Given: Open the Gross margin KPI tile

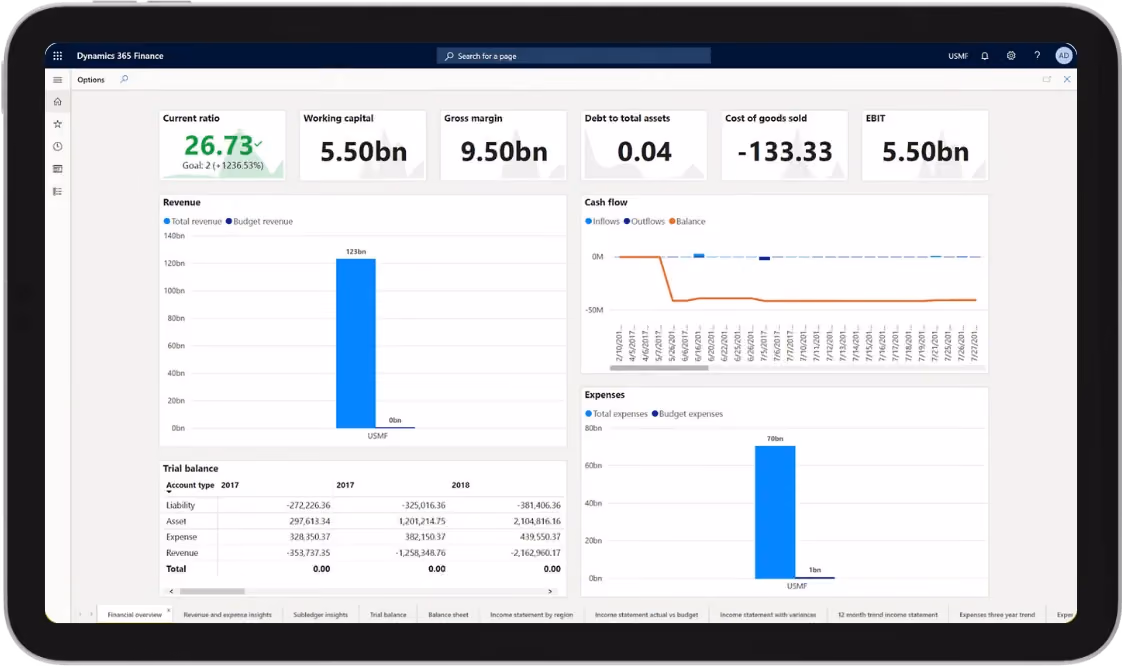Looking at the screenshot, I should pos(503,145).
